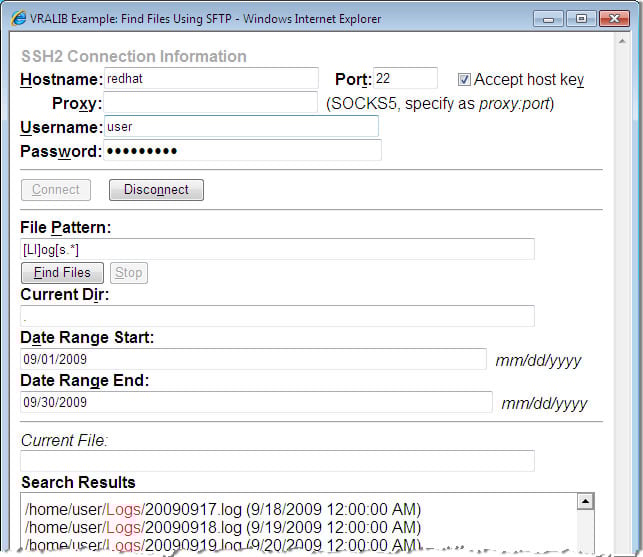Focus the empty Proxy input field

pos(211,102)
